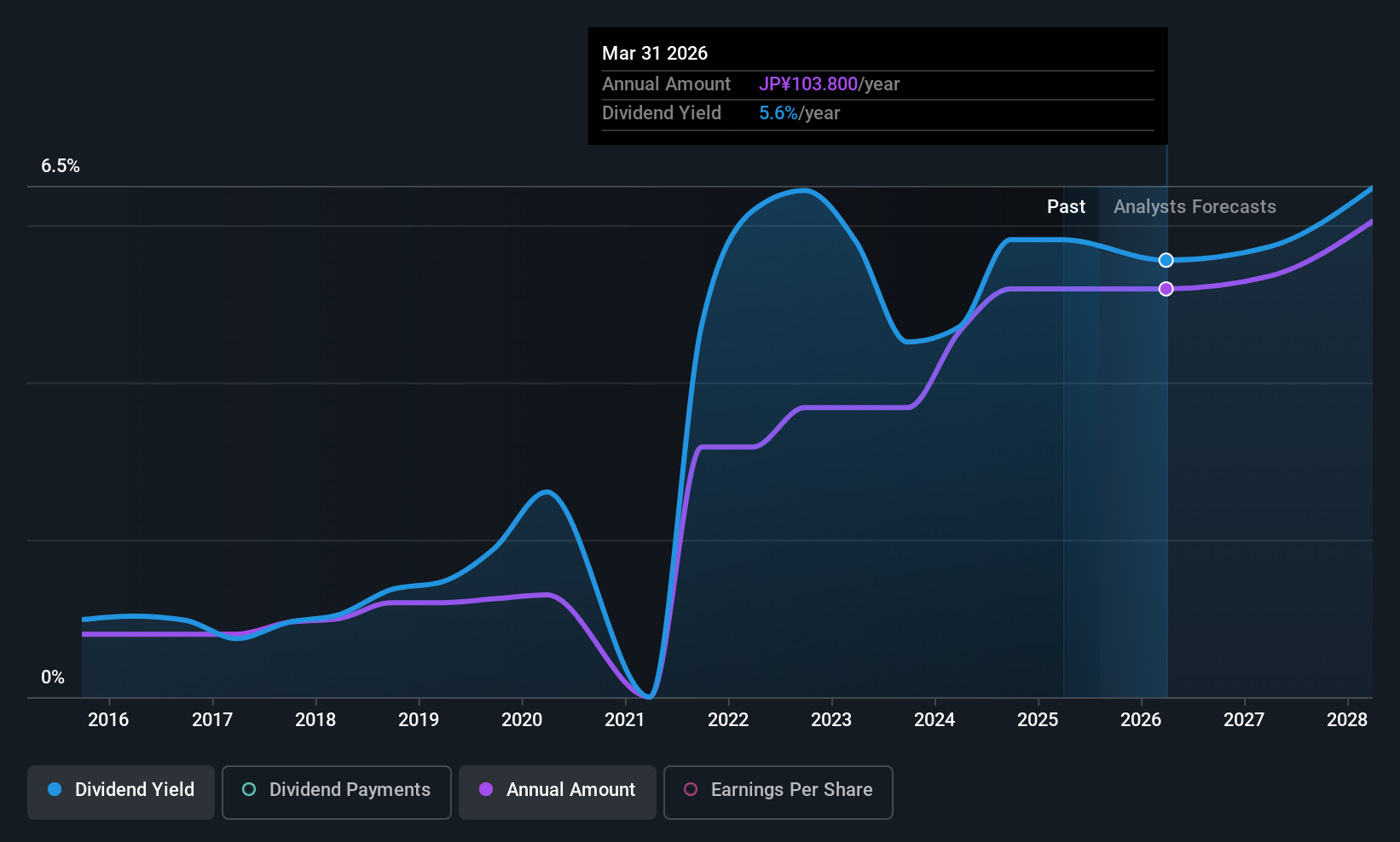Click the 2019 x-axis label

[x=419, y=720]
